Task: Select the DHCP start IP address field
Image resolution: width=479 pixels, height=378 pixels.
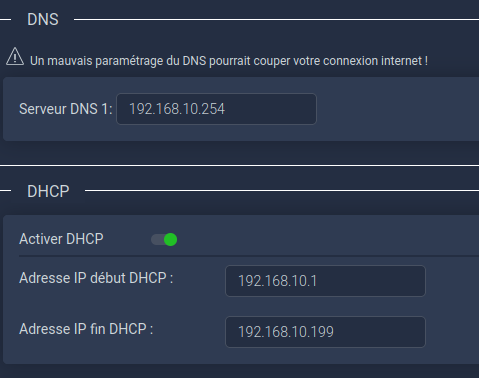Action: tap(325, 281)
